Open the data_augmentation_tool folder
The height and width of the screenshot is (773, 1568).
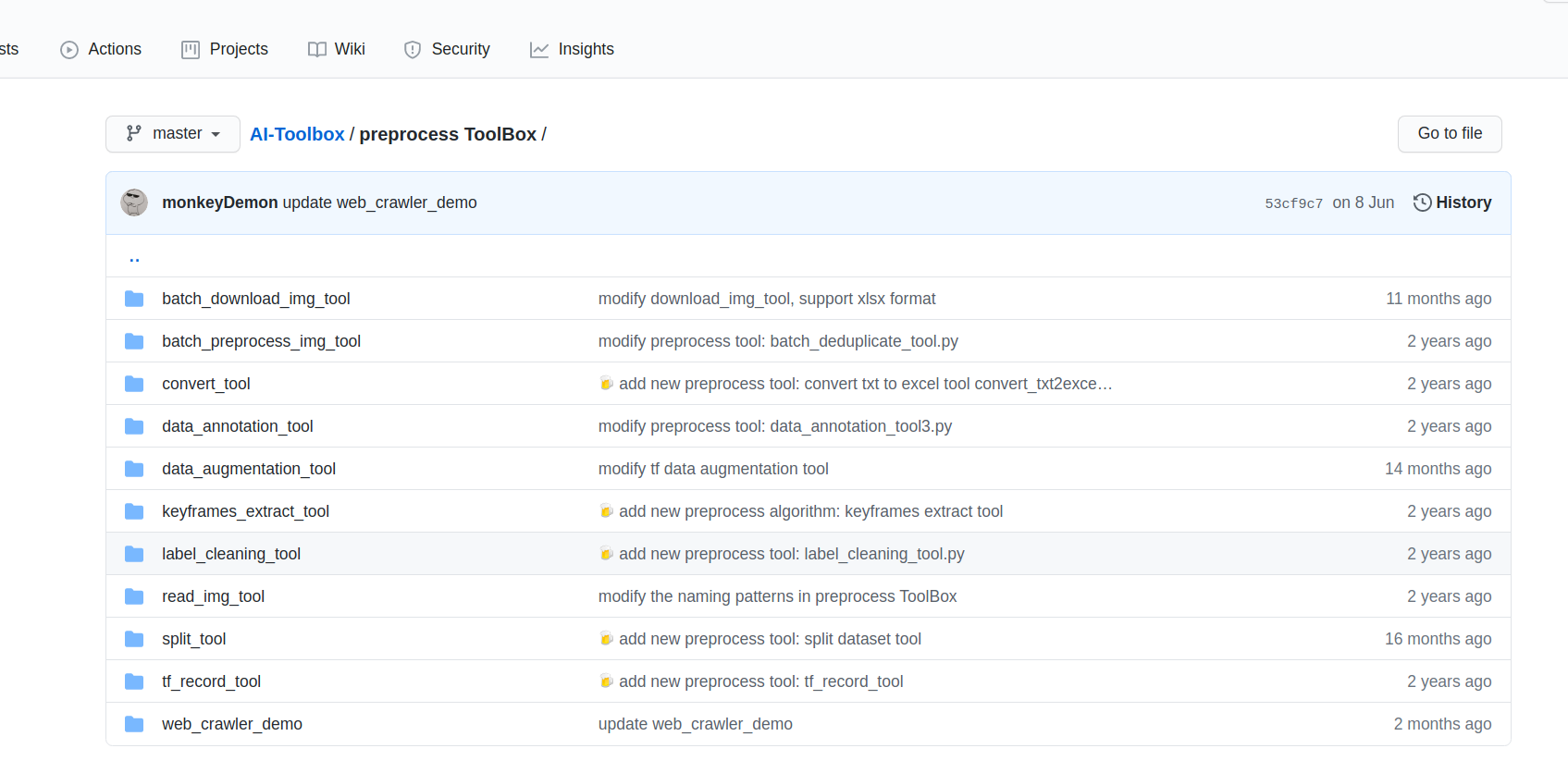248,469
